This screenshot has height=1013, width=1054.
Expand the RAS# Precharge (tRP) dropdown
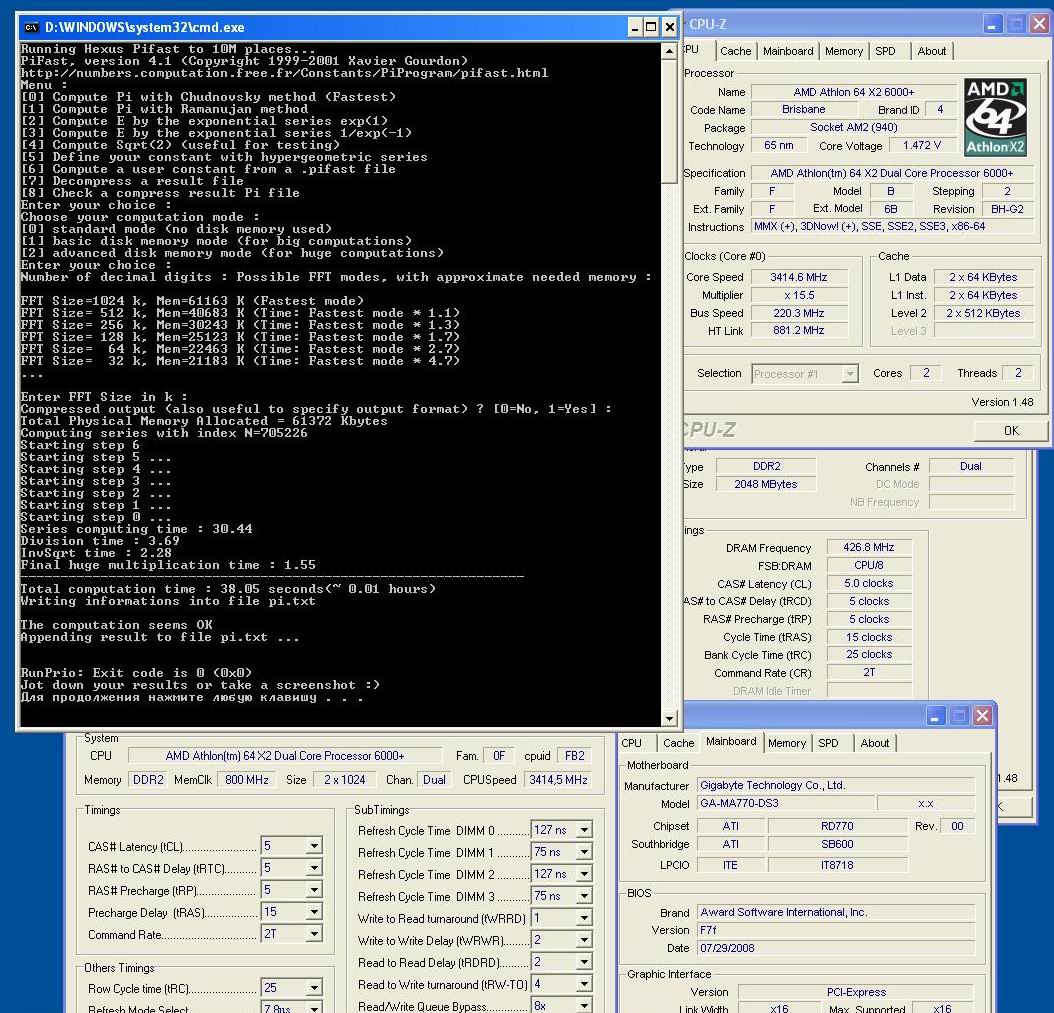pyautogui.click(x=314, y=890)
